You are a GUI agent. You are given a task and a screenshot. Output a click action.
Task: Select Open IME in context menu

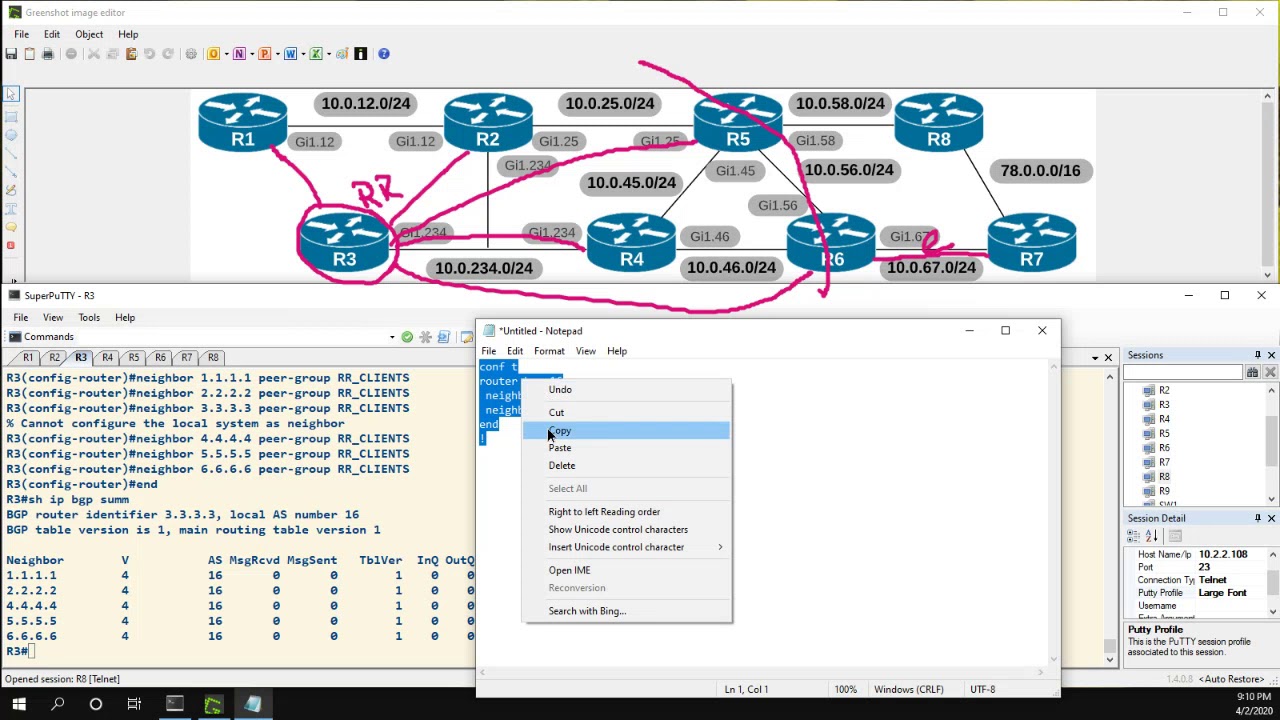tap(626, 570)
